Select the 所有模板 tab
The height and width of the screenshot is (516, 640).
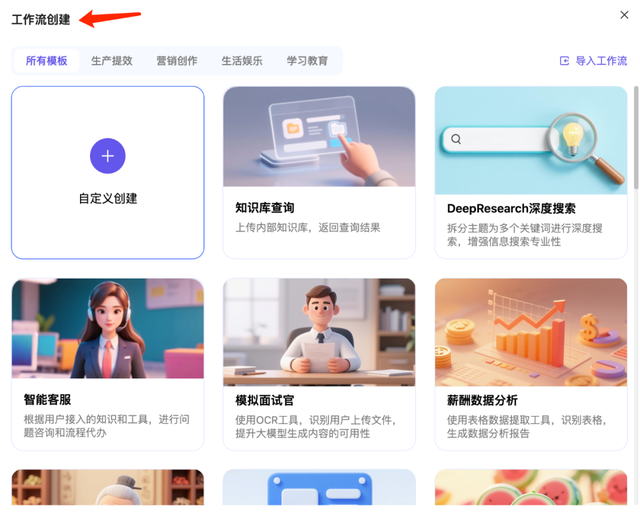point(47,61)
